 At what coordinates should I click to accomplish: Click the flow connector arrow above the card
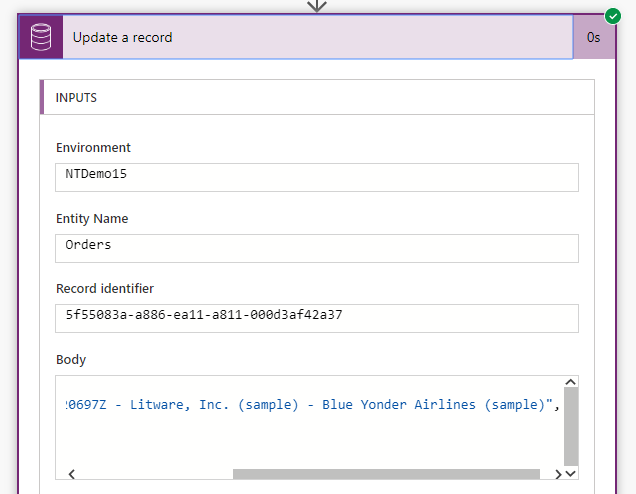[317, 6]
